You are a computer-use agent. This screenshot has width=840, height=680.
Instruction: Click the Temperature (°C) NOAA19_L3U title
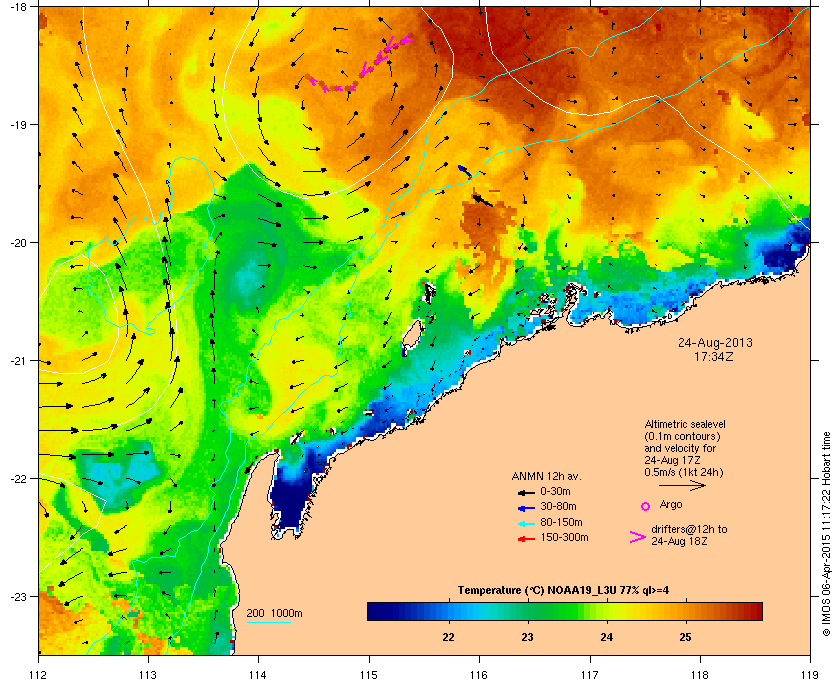click(563, 591)
